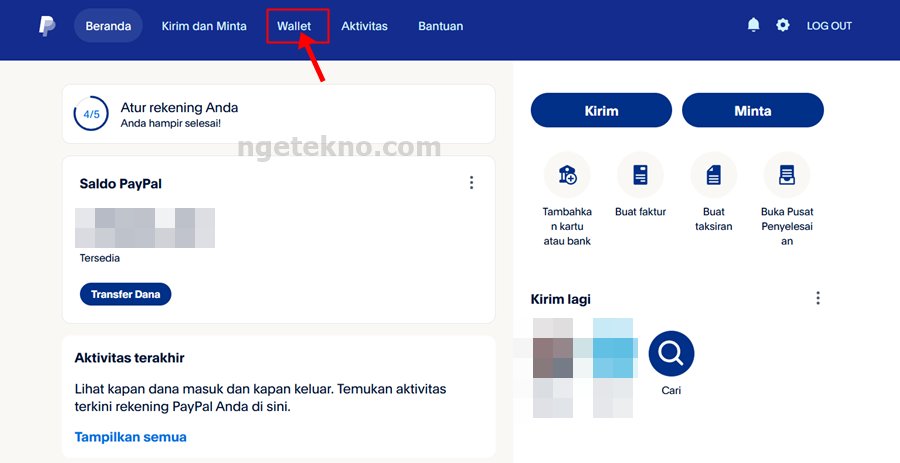Click the Buat faktur invoice icon
The image size is (900, 463).
pos(640,175)
